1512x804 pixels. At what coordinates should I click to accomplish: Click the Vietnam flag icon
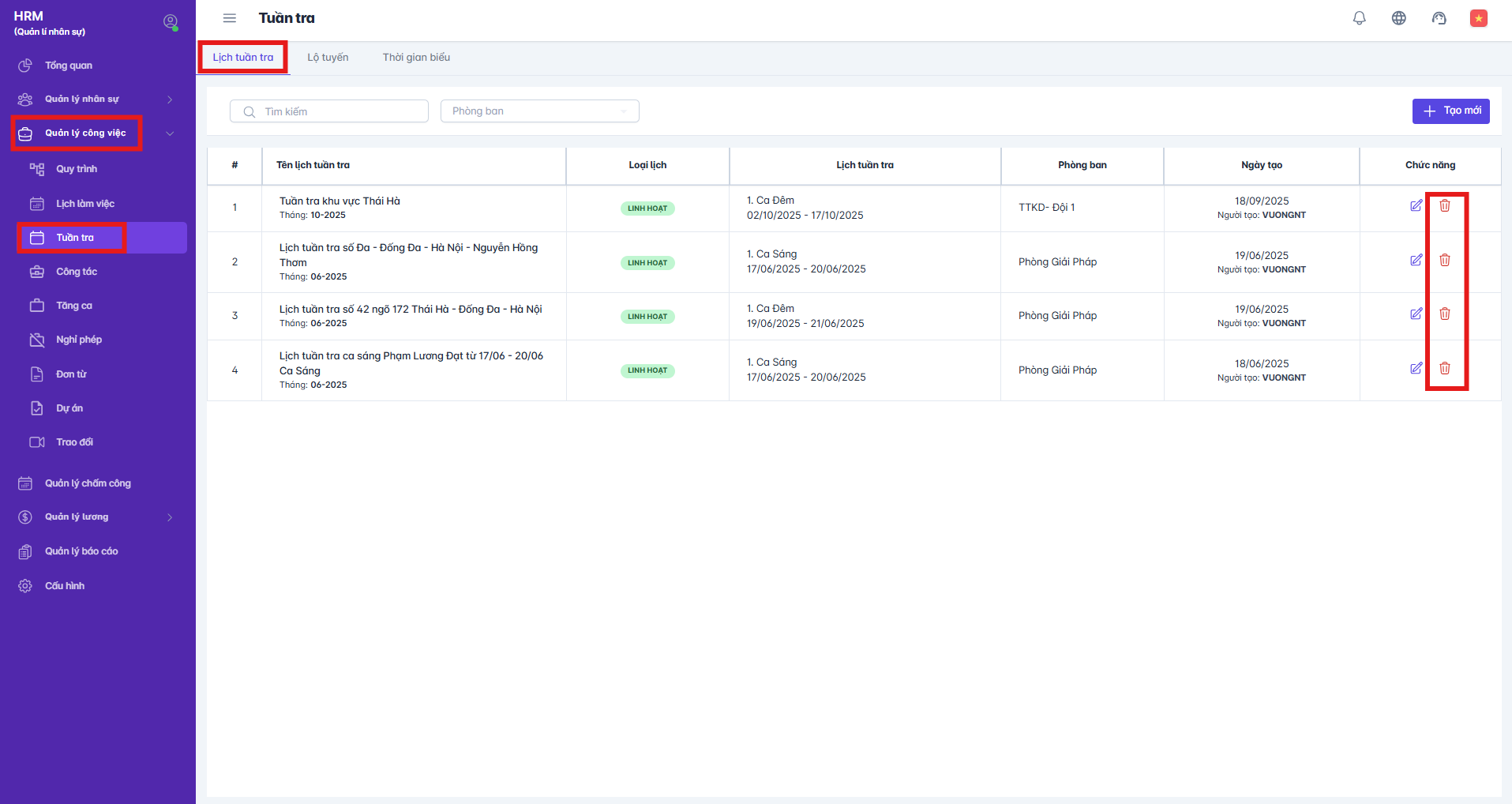(1478, 18)
